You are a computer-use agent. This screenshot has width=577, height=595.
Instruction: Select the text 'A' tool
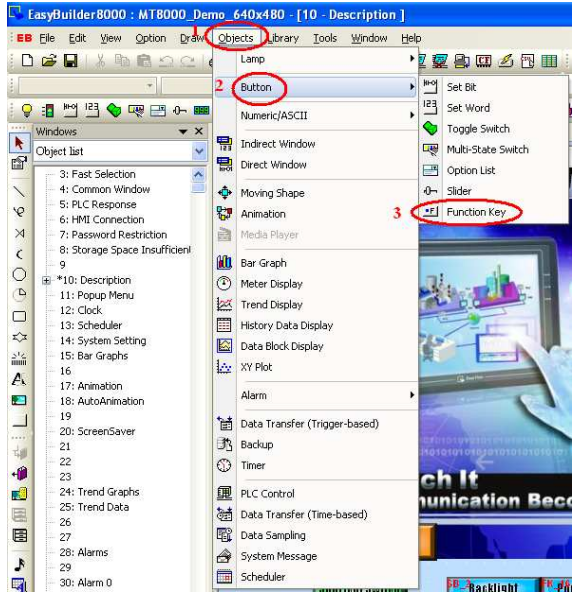tap(19, 379)
